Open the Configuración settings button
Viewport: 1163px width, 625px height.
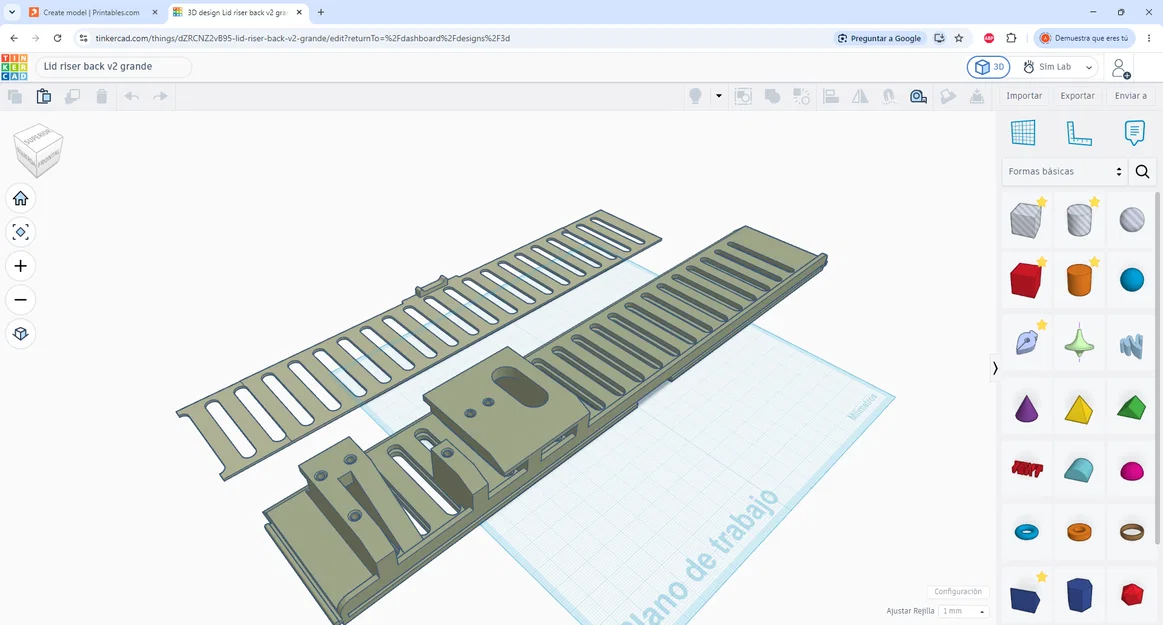[958, 592]
